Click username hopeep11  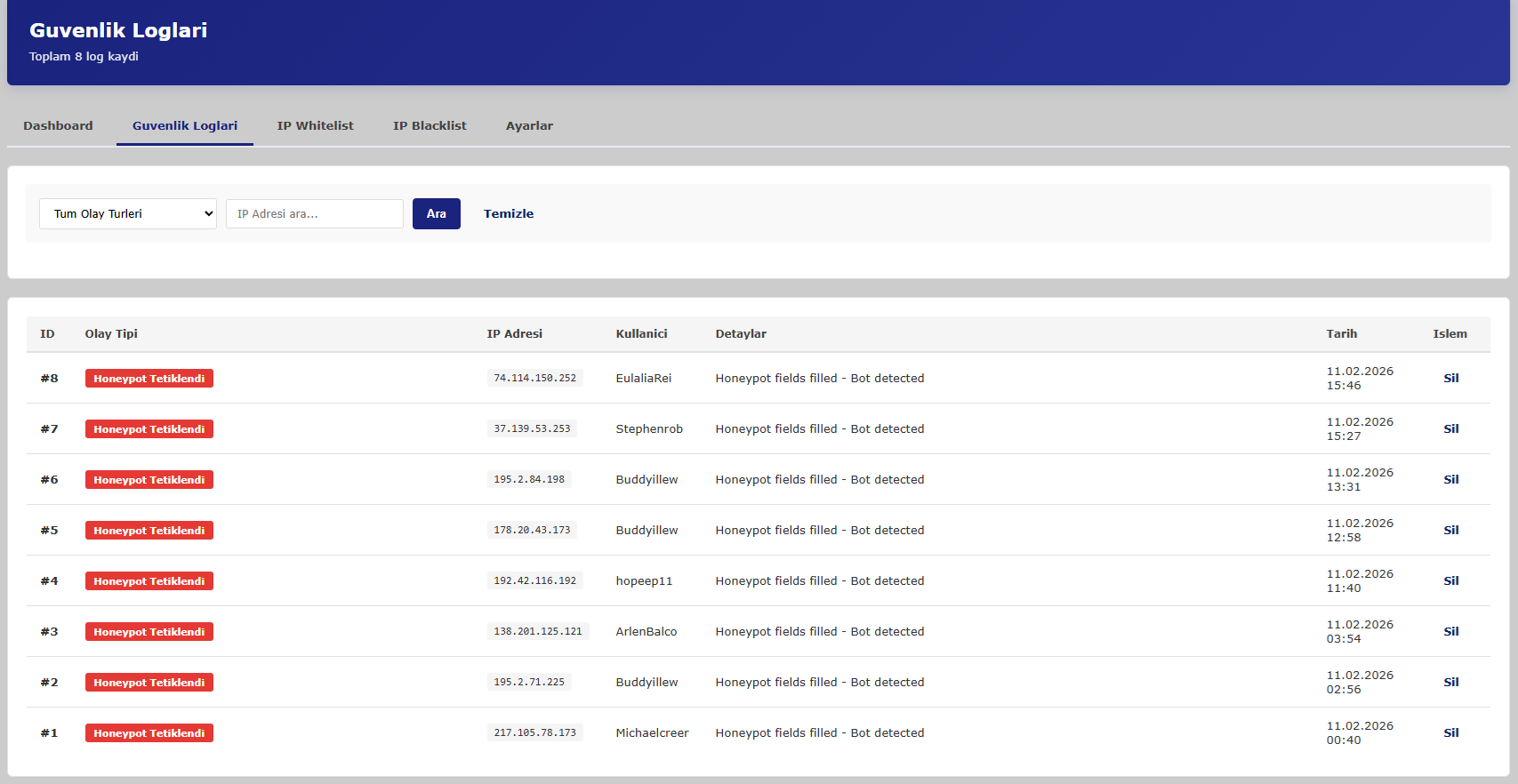(x=644, y=580)
